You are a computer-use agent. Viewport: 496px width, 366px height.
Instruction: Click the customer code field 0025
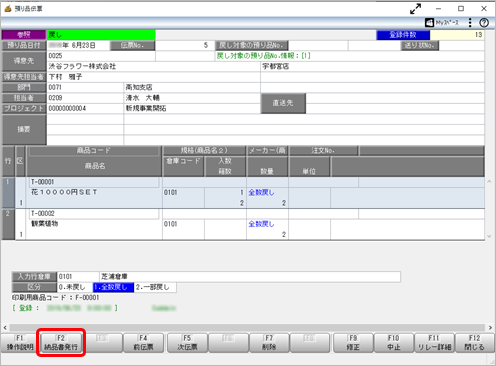click(101, 56)
